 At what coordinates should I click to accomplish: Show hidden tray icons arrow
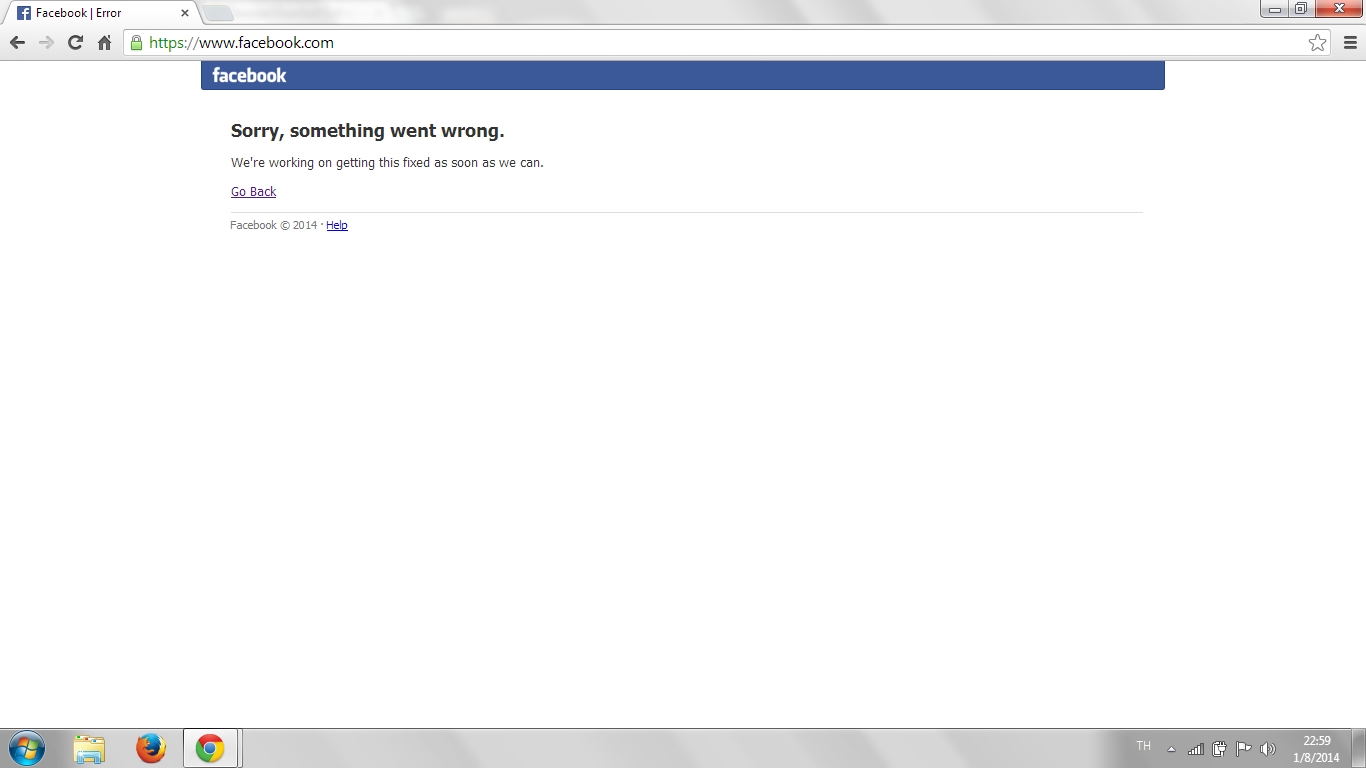click(x=1172, y=749)
